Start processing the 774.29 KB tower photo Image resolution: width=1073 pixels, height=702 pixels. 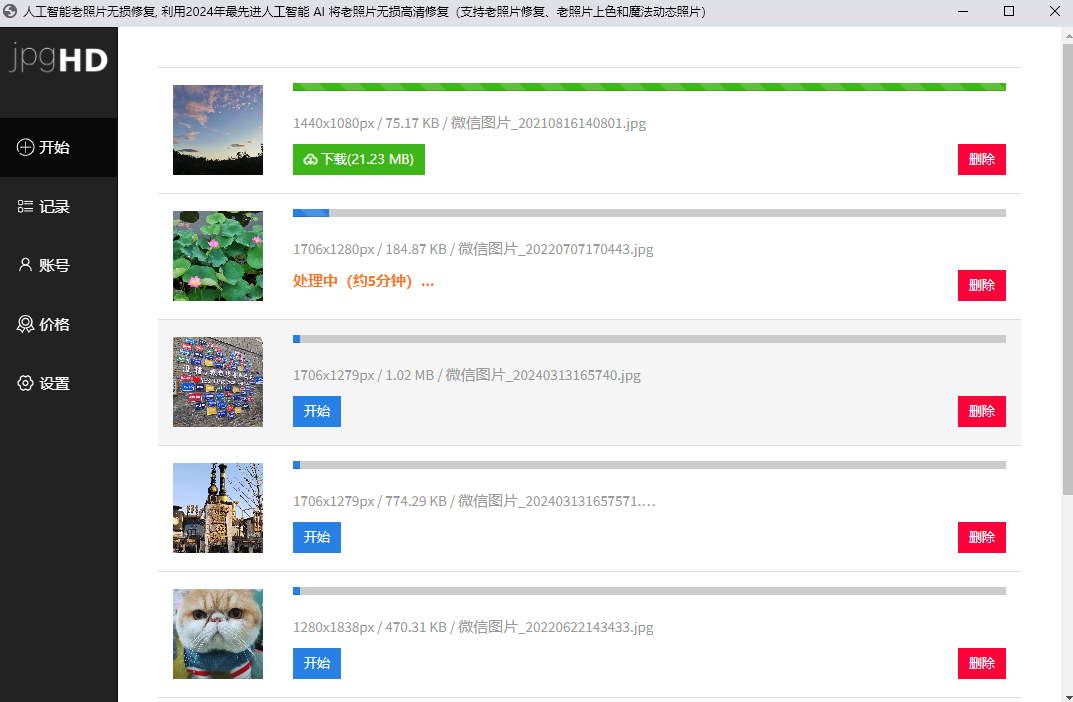(x=317, y=537)
